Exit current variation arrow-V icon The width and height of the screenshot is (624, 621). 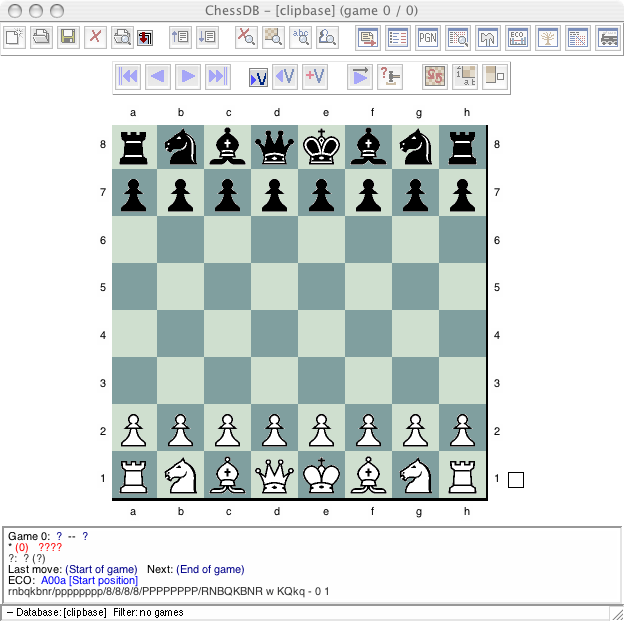(x=285, y=76)
